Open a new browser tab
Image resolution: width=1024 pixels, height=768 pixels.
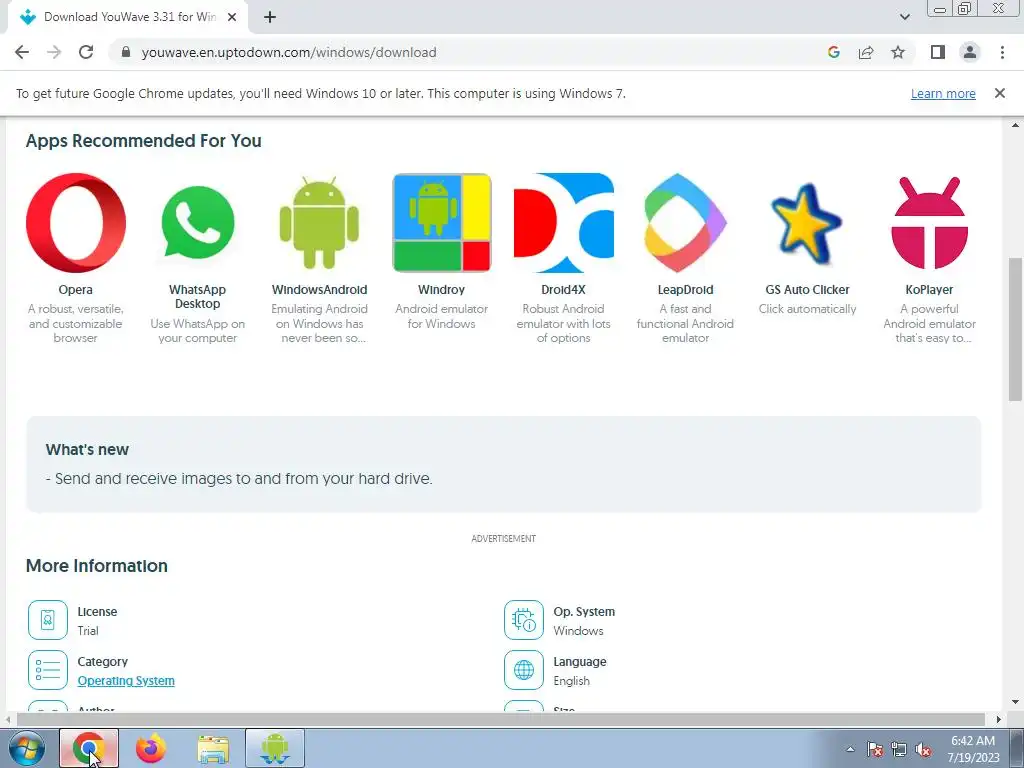point(270,17)
